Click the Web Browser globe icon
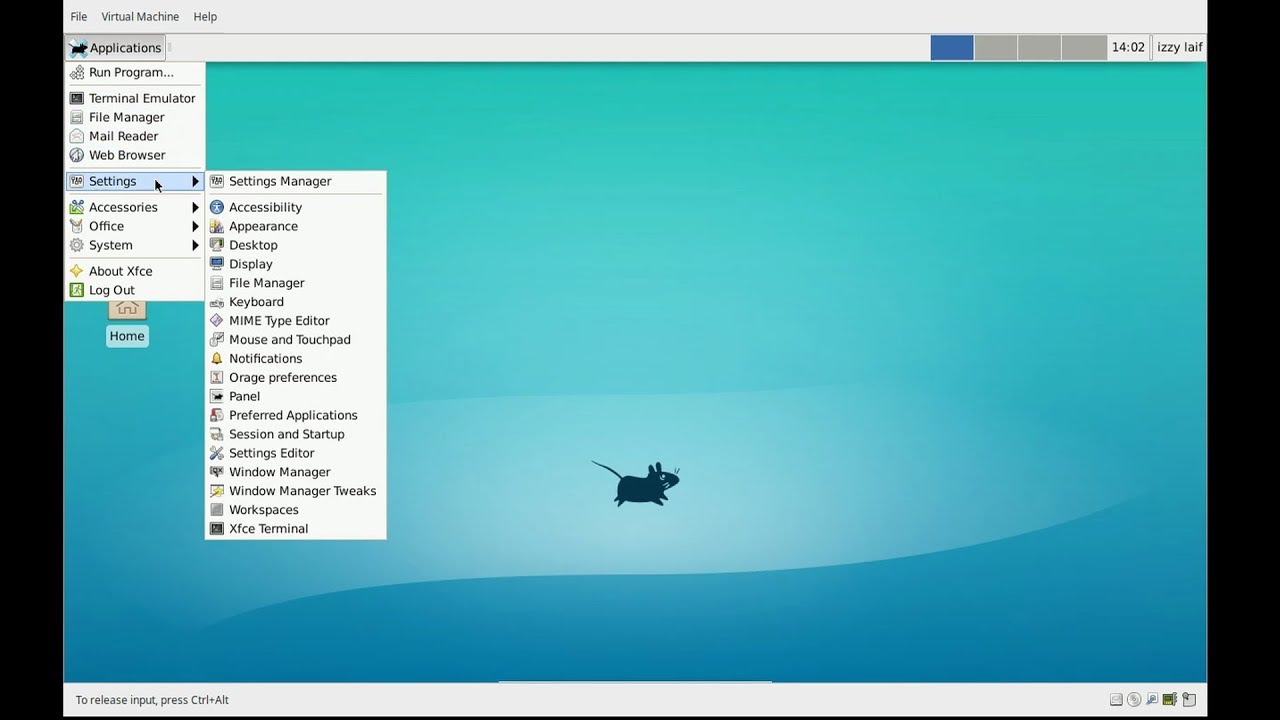 [x=77, y=155]
